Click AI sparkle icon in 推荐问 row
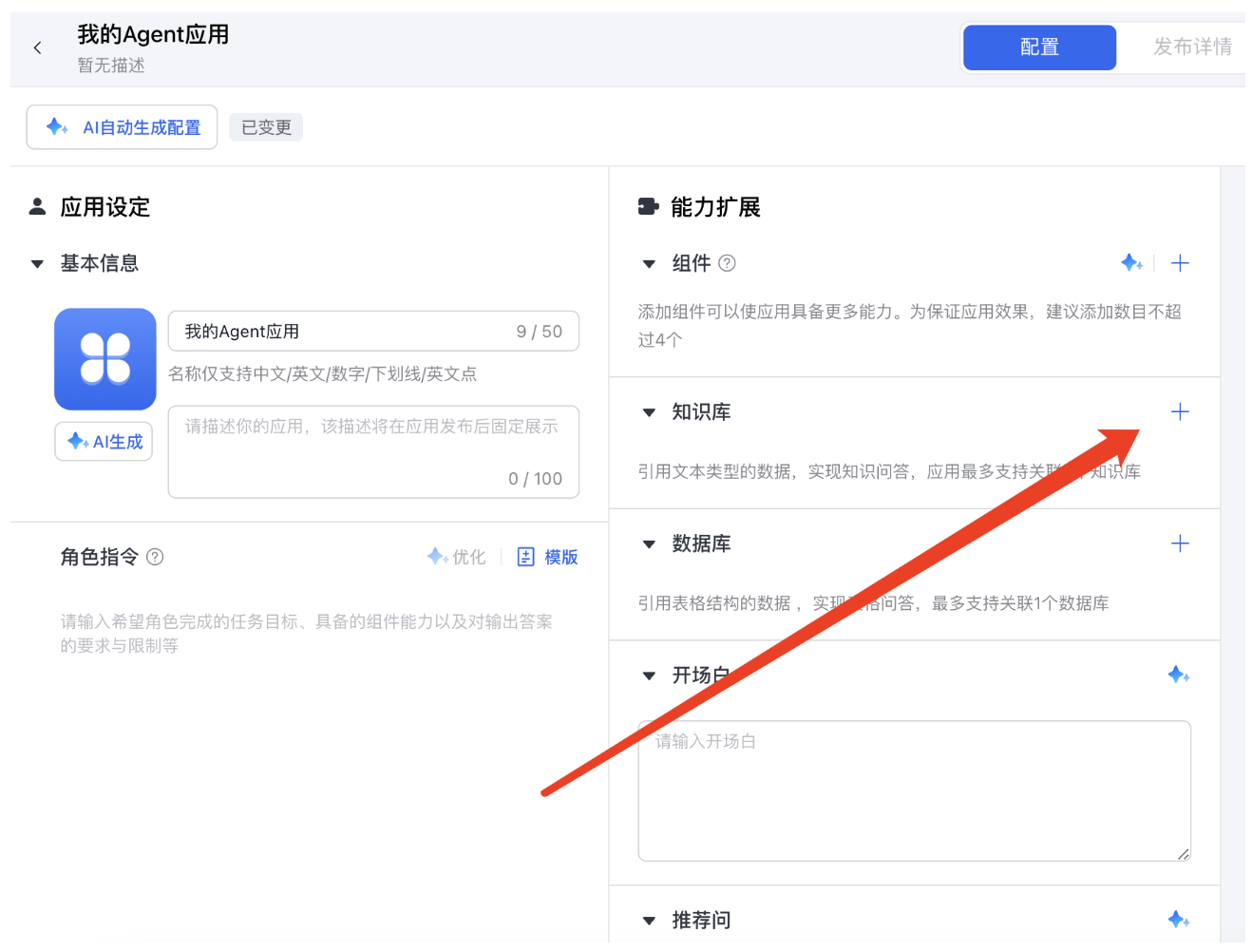1252x952 pixels. pos(1179,919)
